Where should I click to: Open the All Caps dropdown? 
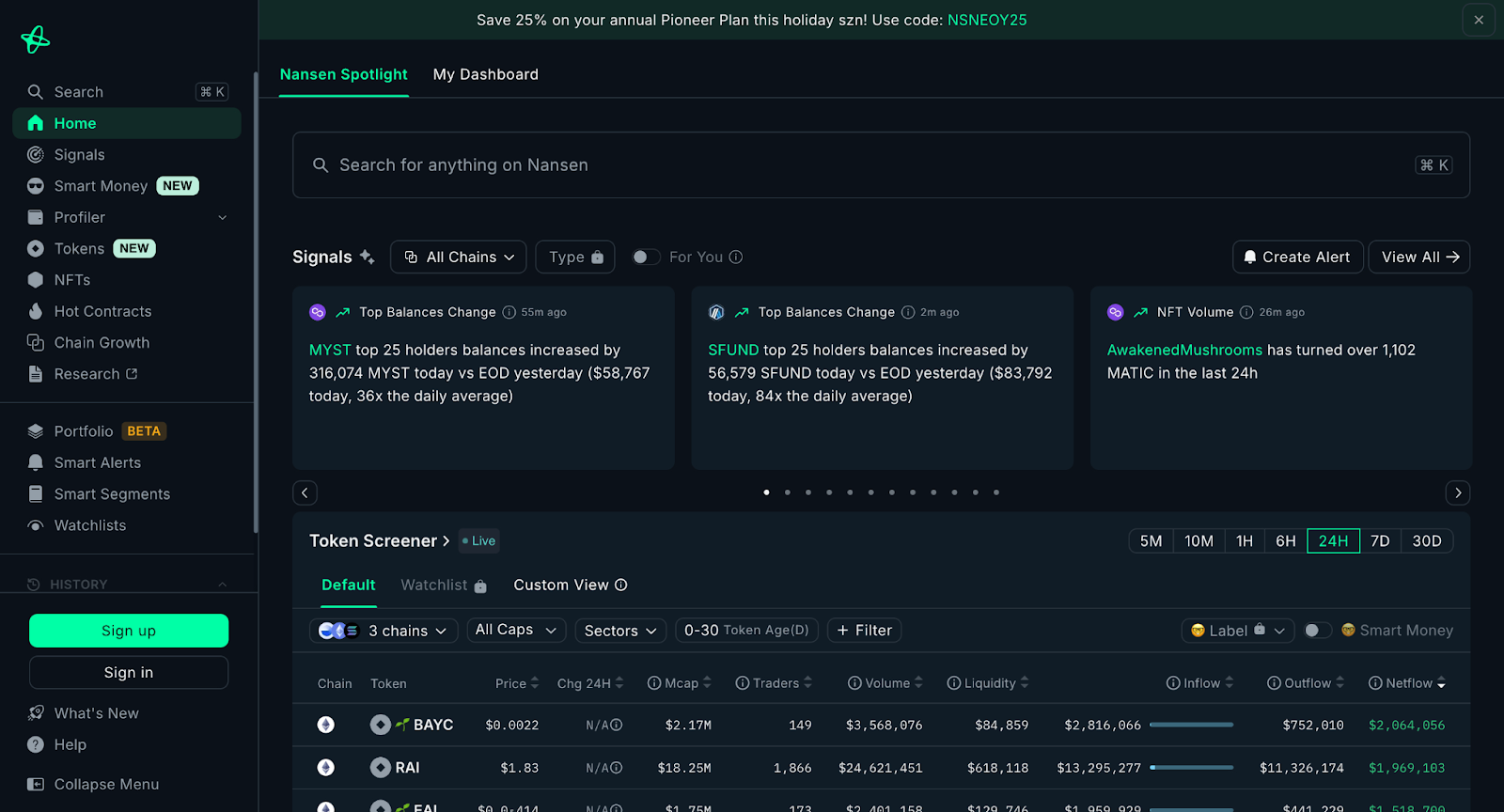point(516,631)
